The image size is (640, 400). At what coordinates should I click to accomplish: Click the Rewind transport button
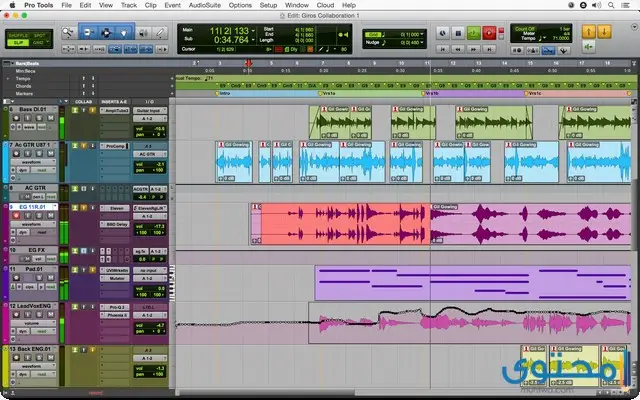[458, 49]
